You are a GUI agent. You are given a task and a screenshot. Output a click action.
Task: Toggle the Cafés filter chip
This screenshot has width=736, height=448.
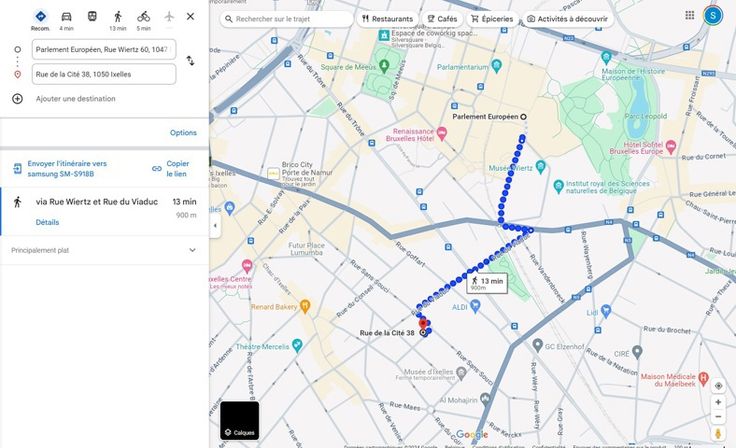click(x=441, y=19)
